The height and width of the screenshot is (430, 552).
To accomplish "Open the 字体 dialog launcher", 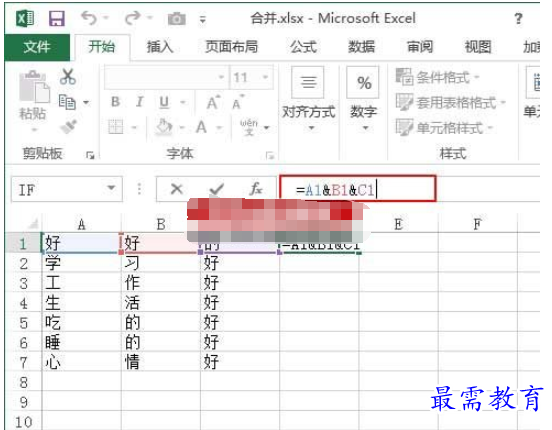I will click(270, 155).
